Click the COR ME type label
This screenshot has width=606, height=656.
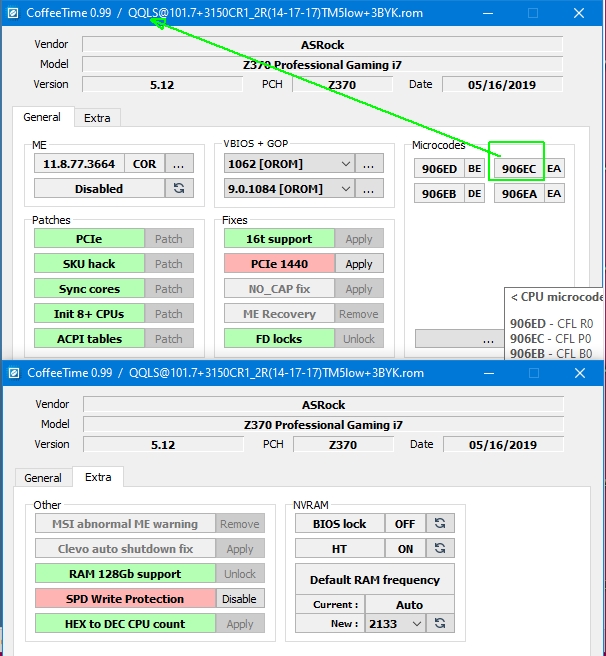144,163
